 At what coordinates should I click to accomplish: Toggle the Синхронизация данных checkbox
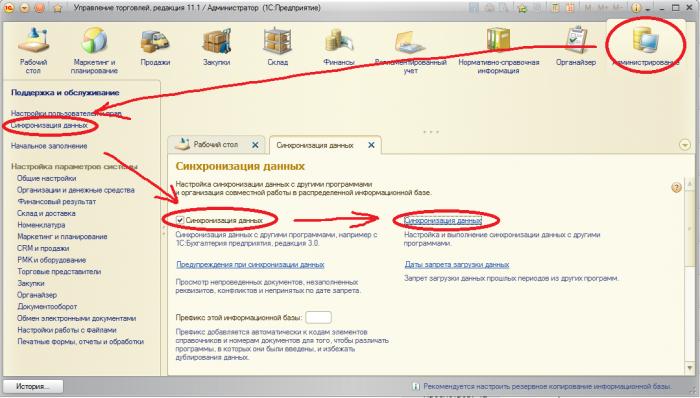[x=179, y=220]
